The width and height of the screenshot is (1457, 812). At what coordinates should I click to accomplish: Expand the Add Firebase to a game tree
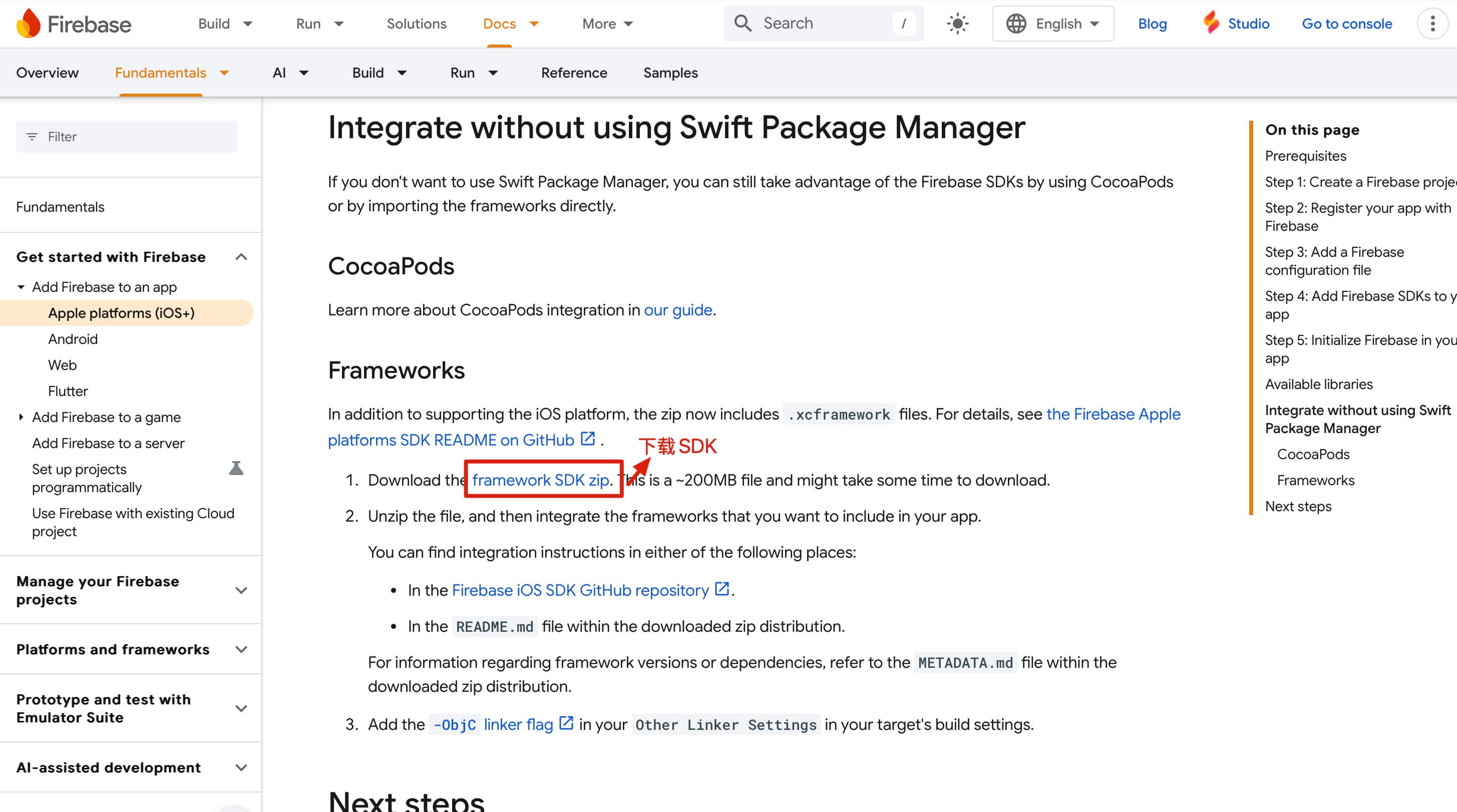[21, 418]
